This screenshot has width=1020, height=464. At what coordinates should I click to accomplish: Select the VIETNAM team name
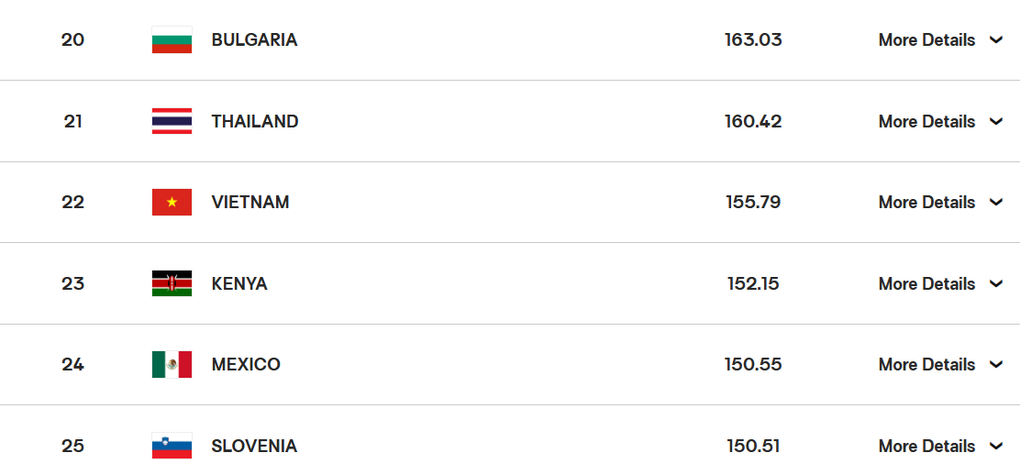[x=250, y=202]
